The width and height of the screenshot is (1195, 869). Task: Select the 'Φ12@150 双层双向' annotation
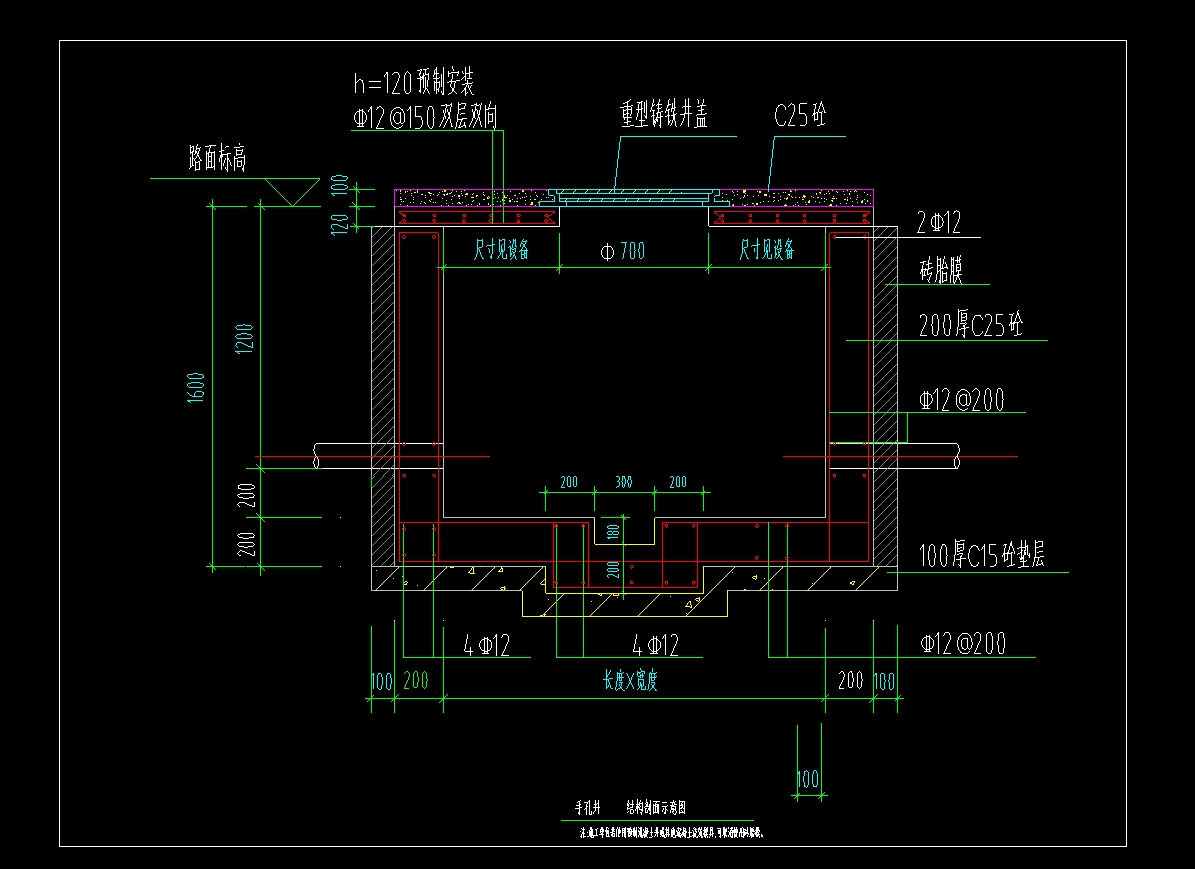click(425, 117)
